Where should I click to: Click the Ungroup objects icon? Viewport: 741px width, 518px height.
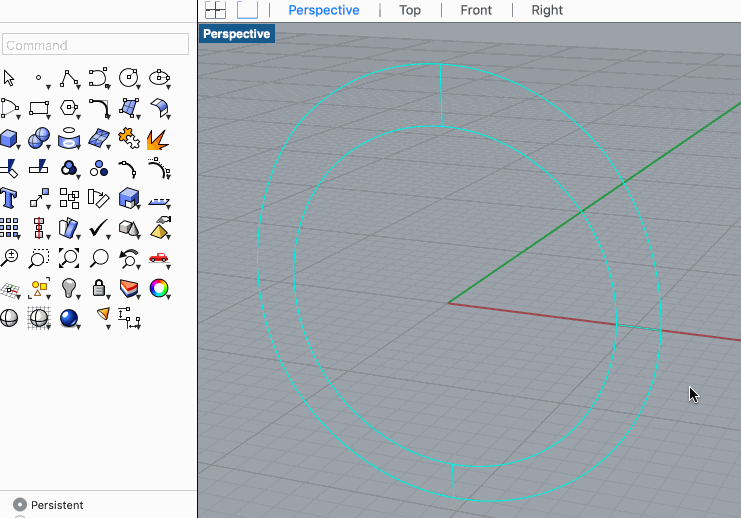click(x=99, y=168)
